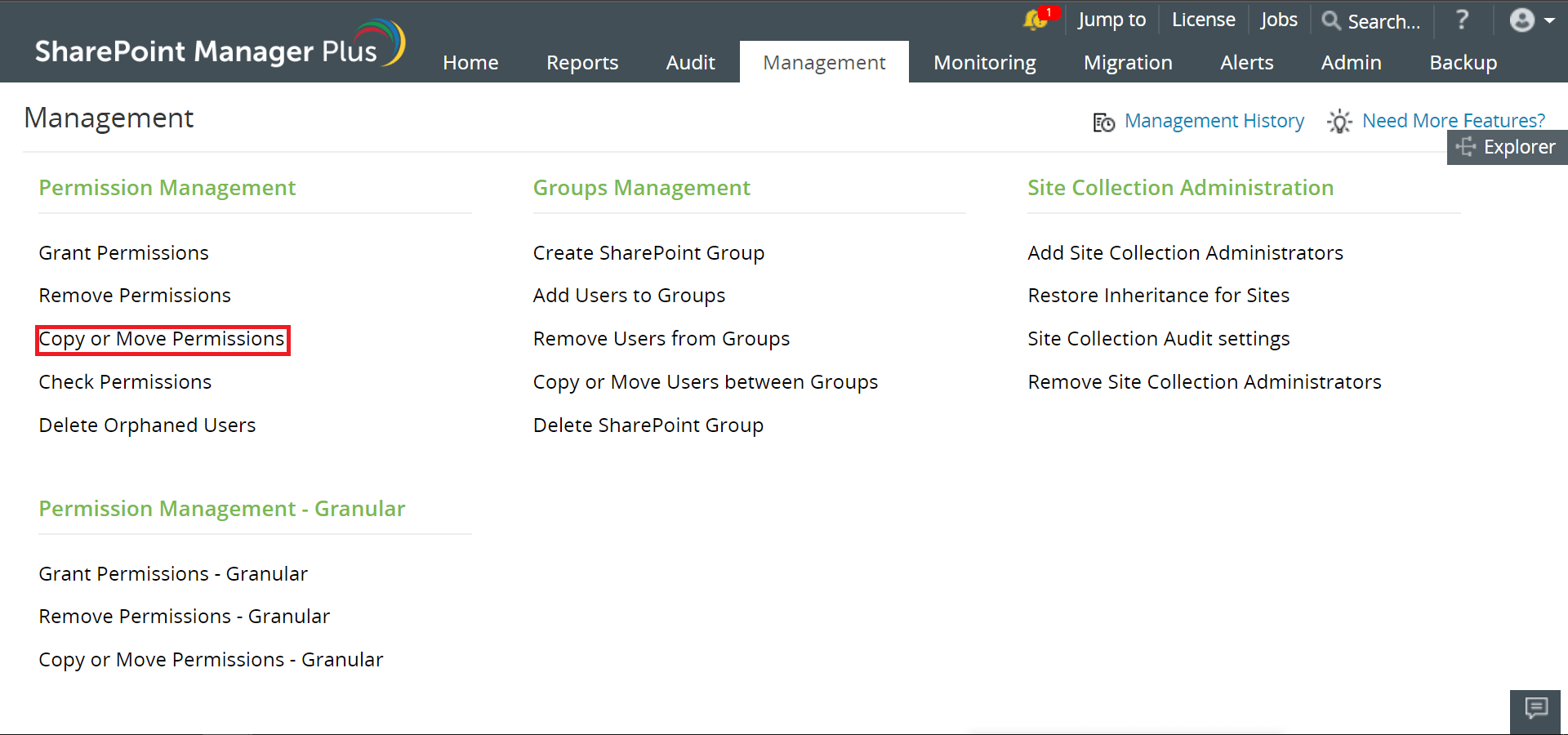Screen dimensions: 1568x735
Task: Open the help question mark icon
Action: click(1461, 20)
